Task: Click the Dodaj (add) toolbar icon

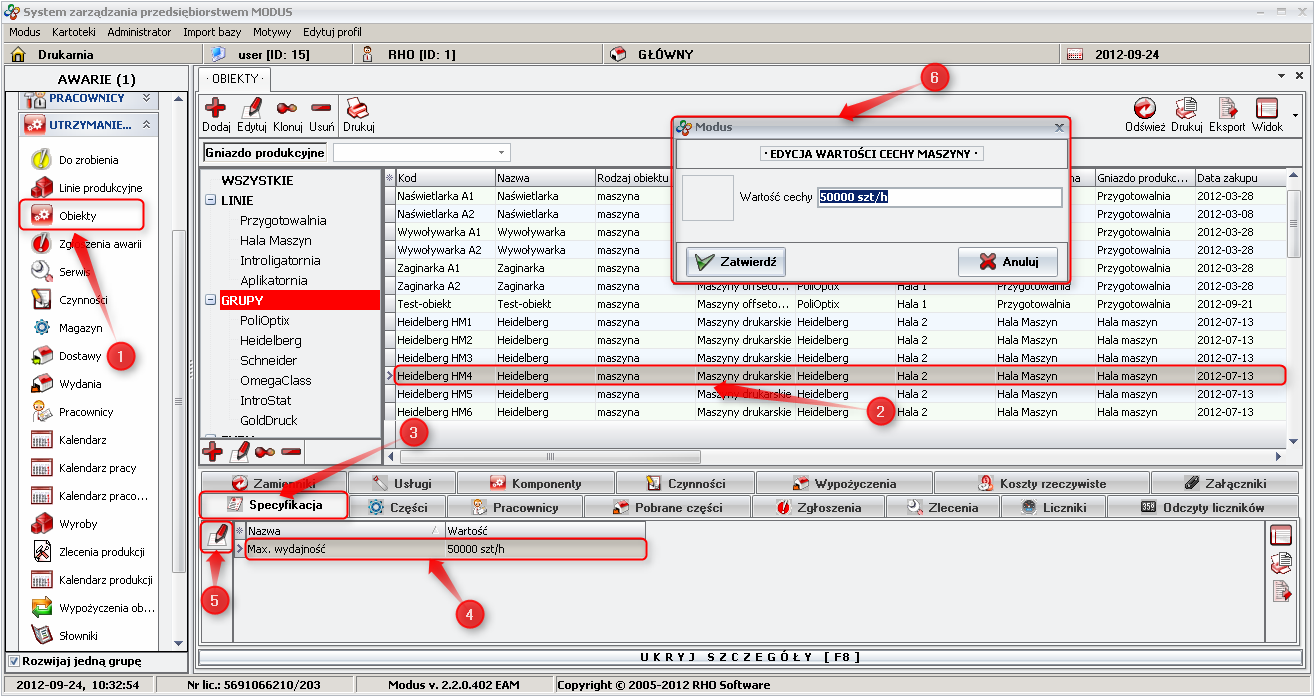Action: tap(215, 108)
